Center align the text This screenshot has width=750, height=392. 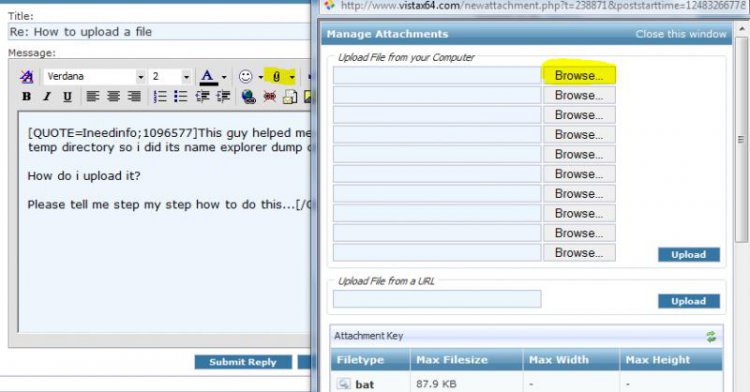[x=113, y=97]
